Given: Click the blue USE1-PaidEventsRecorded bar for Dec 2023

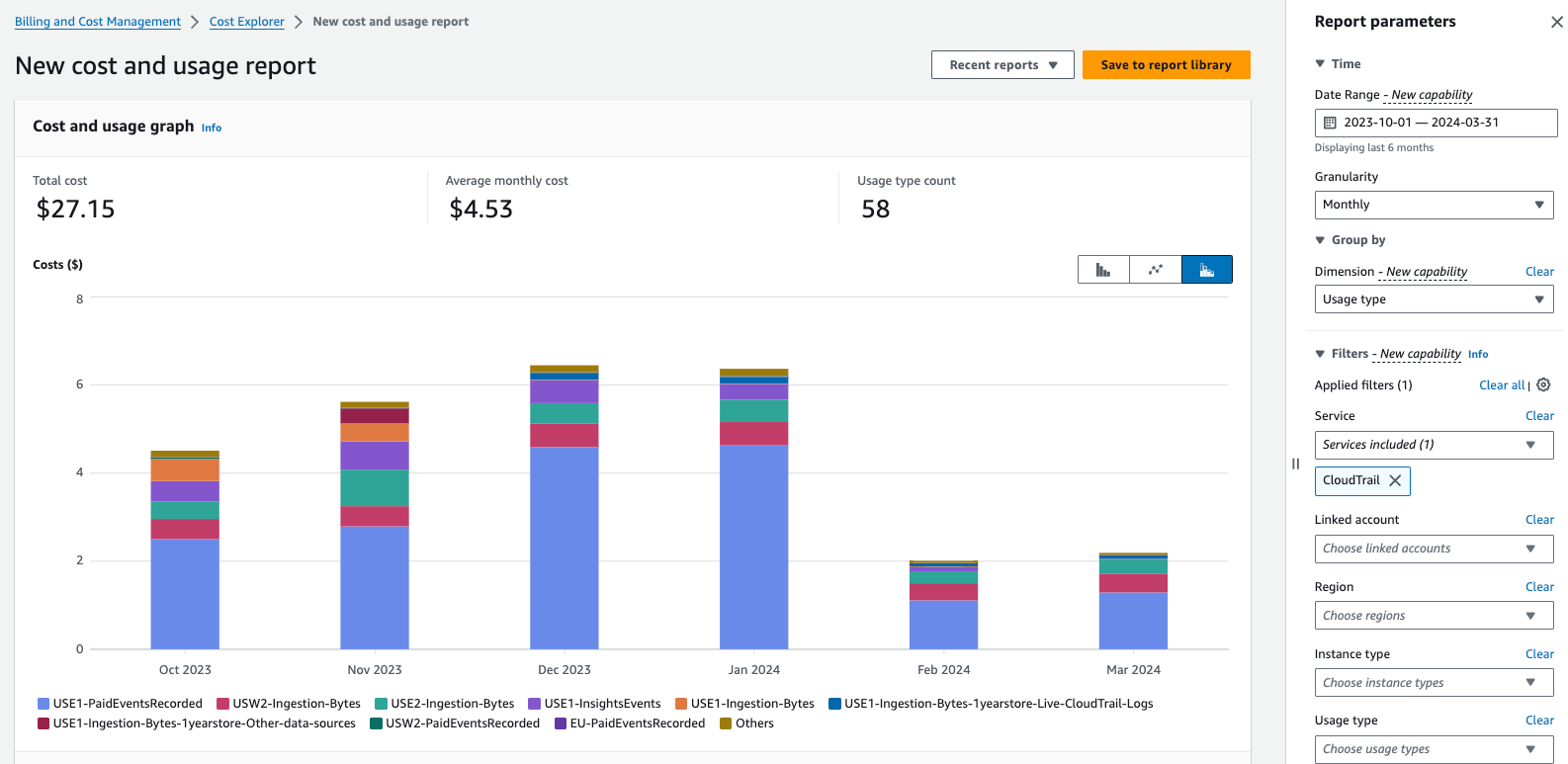Looking at the screenshot, I should point(564,549).
